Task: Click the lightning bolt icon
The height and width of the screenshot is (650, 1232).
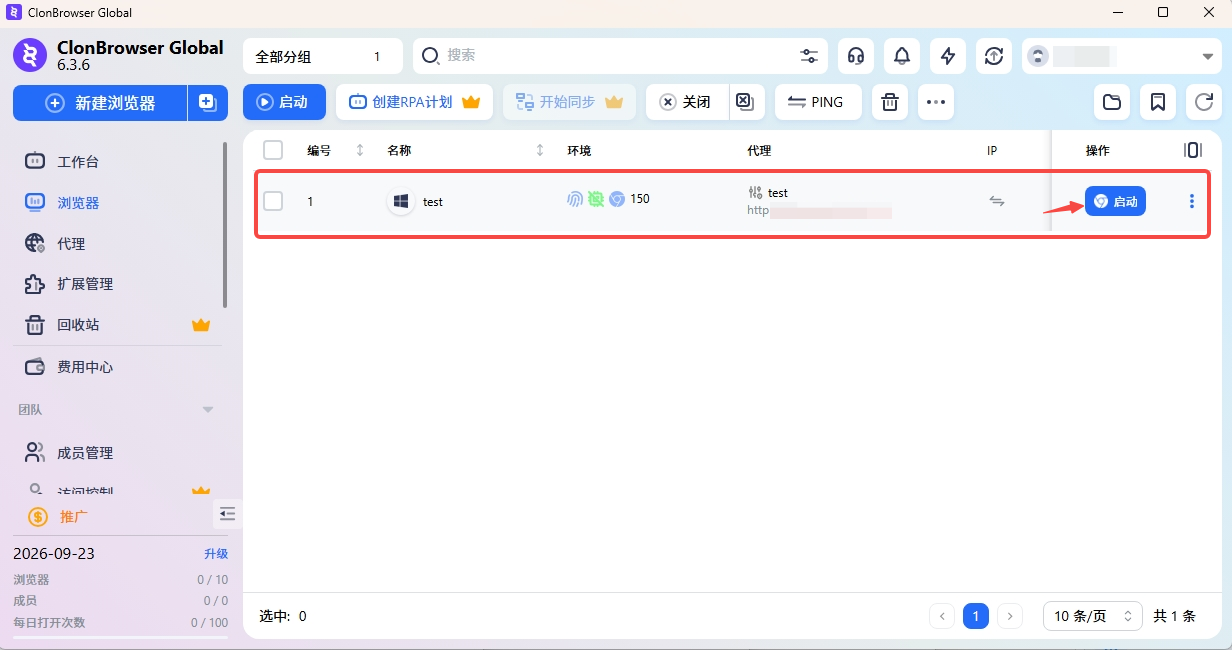Action: 948,56
